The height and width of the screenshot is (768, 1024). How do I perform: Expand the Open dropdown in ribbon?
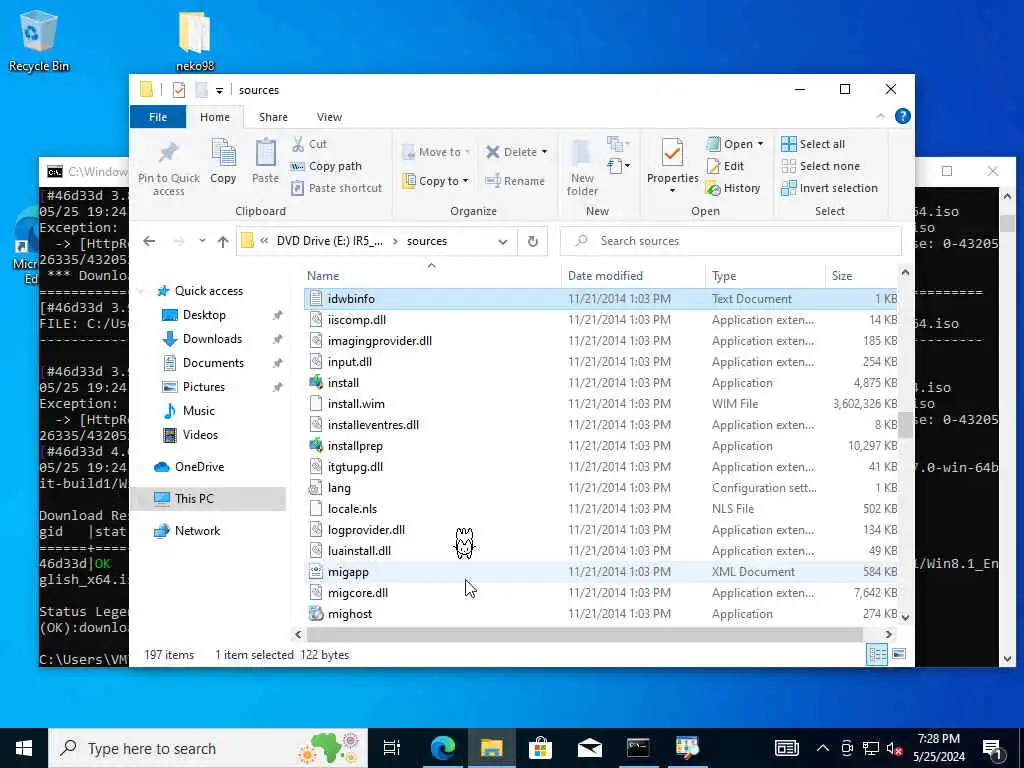760,144
